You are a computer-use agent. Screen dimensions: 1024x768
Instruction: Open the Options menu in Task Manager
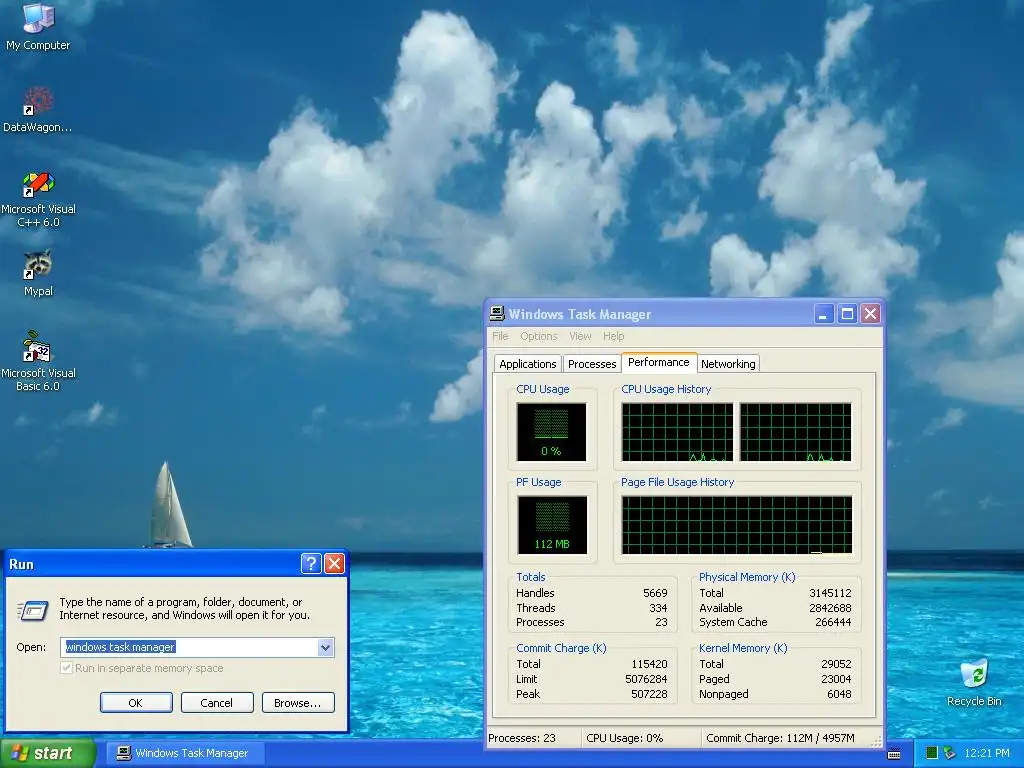pos(539,336)
